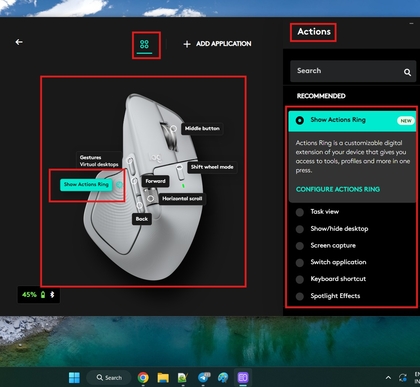Click the Shift wheel mode label
Viewport: 420px width, 387px height.
coord(212,167)
